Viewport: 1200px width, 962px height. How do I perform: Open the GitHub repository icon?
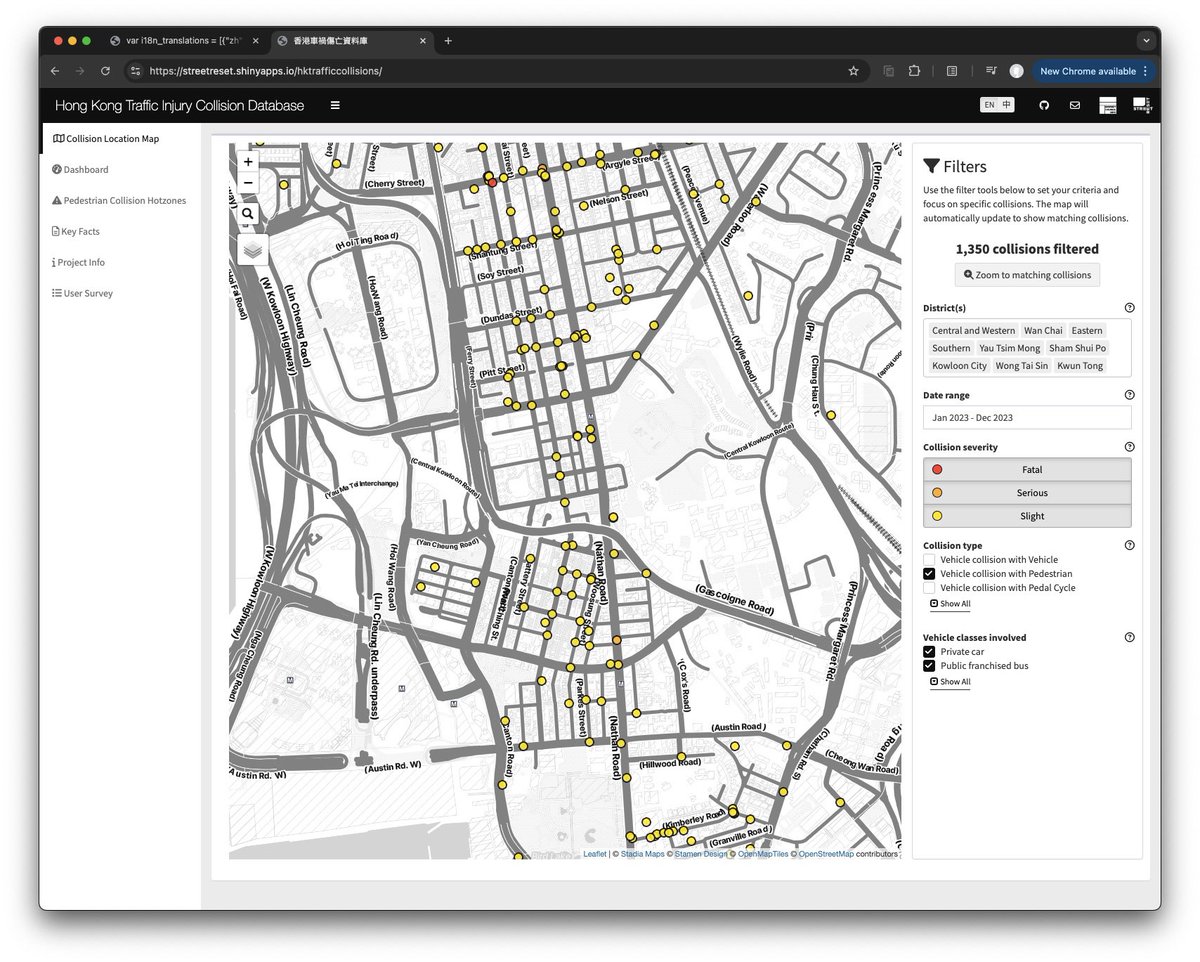(x=1044, y=105)
